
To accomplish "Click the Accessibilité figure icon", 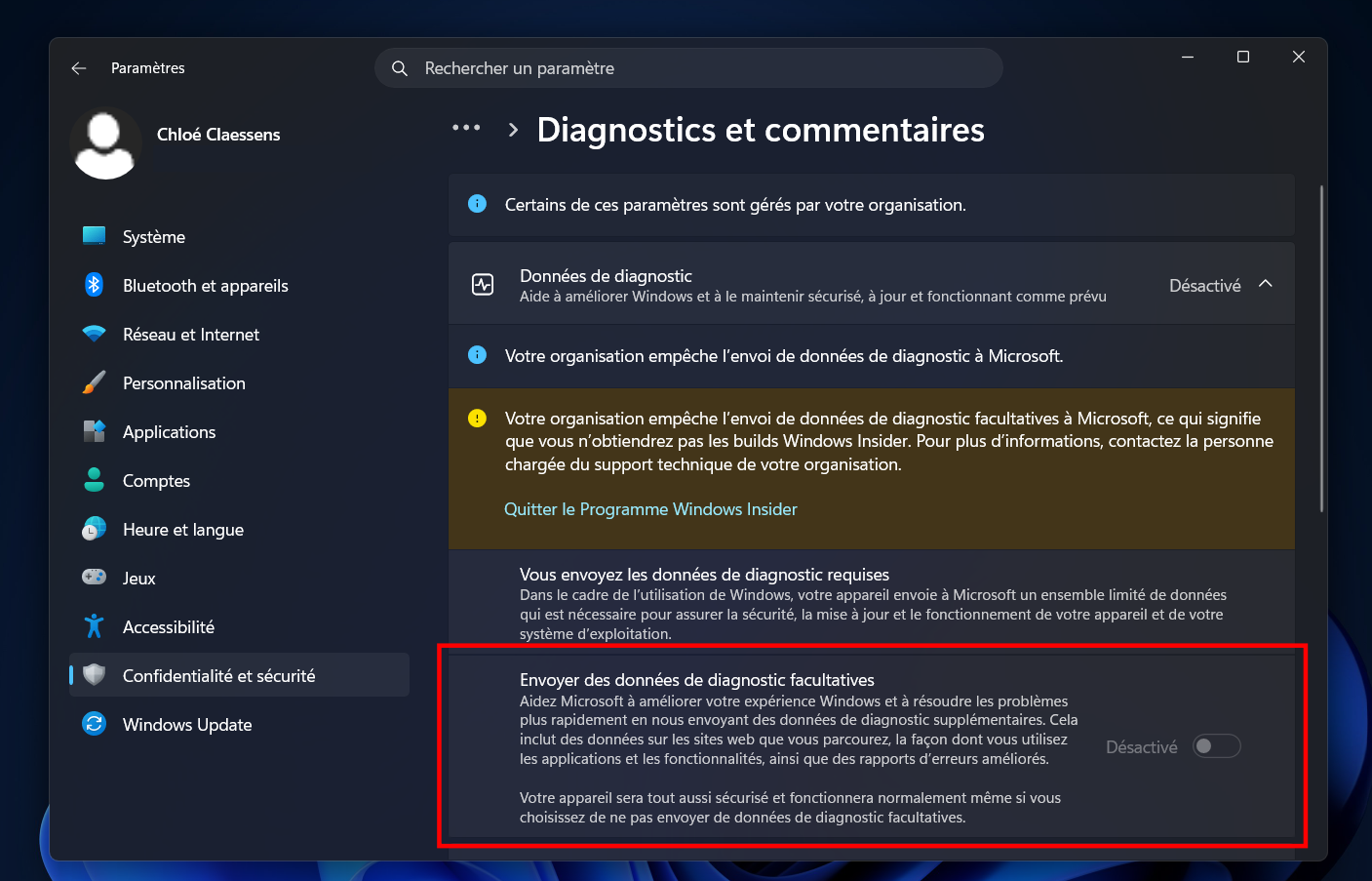I will point(94,626).
